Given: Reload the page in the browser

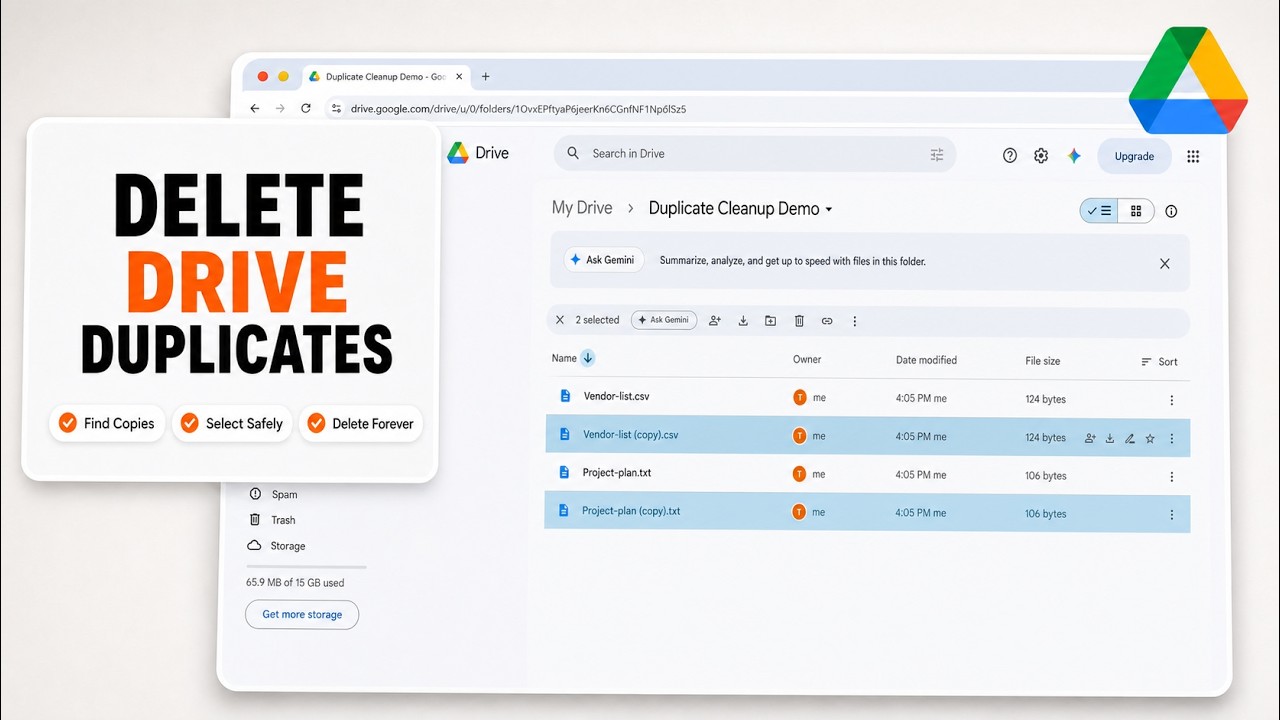Looking at the screenshot, I should [306, 108].
